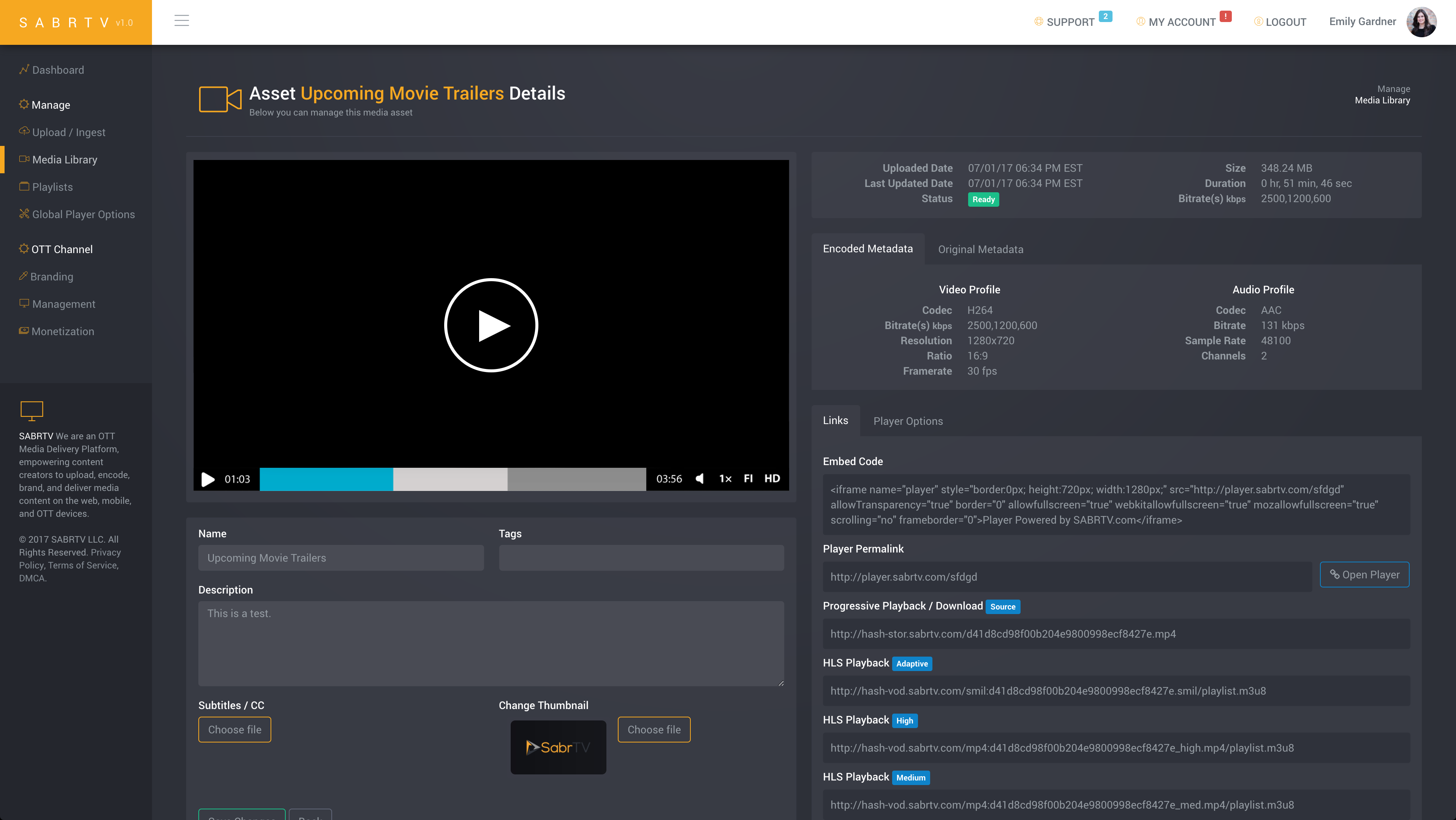Screen dimensions: 1456x820
Task: Click the Description text area
Action: 491,644
